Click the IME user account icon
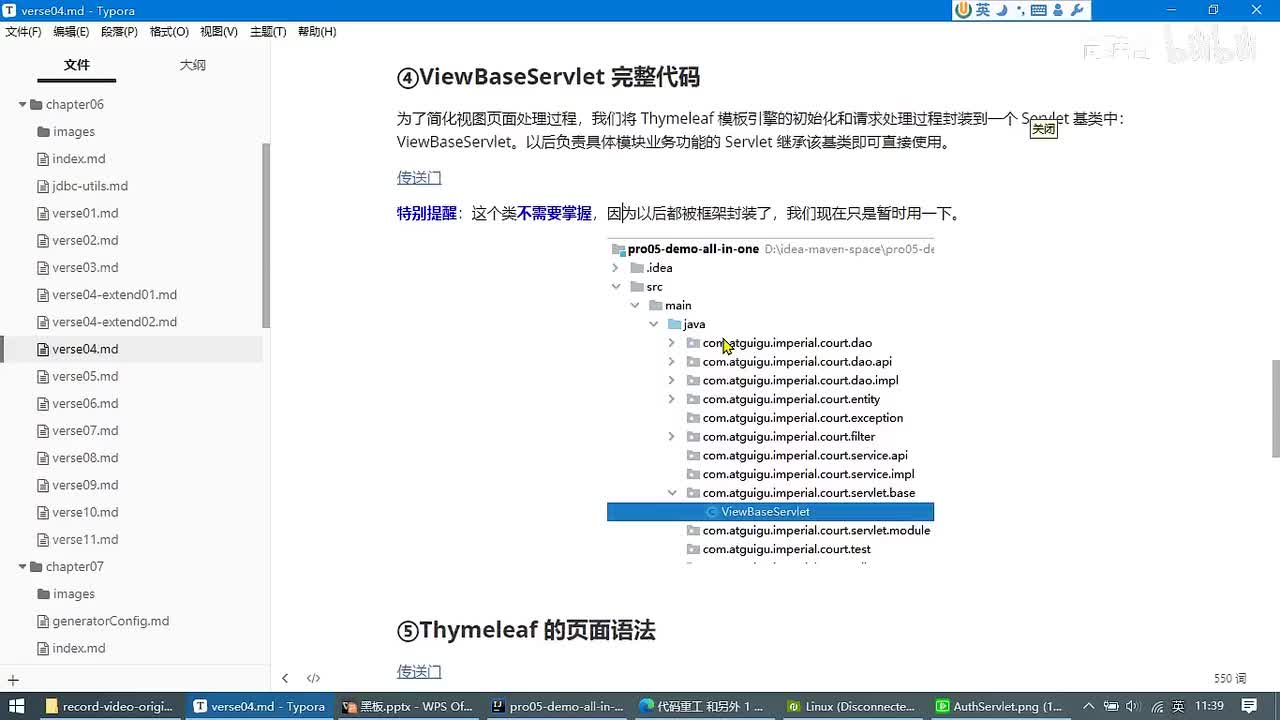The image size is (1280, 720). click(1058, 10)
